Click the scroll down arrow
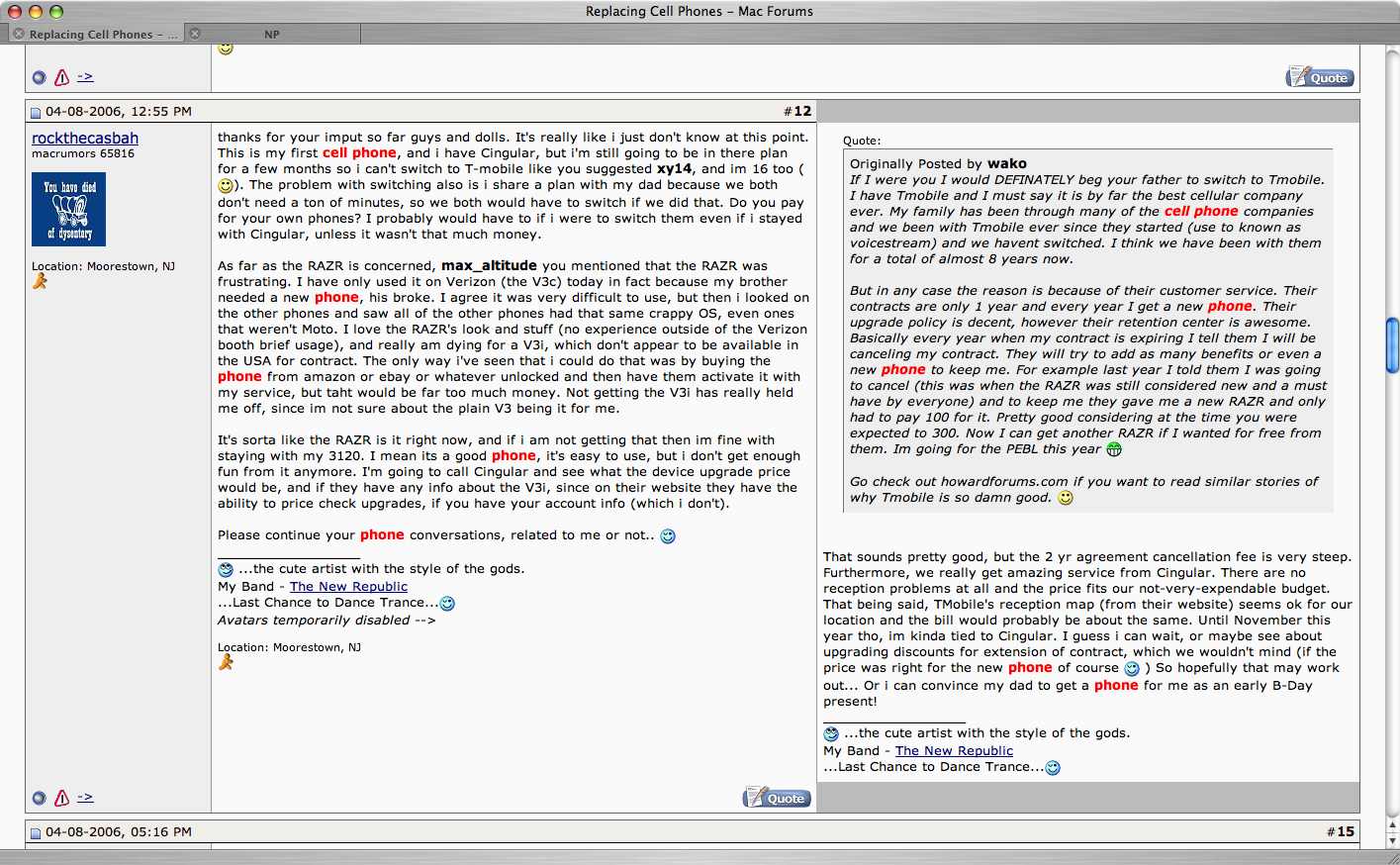 tap(1392, 840)
